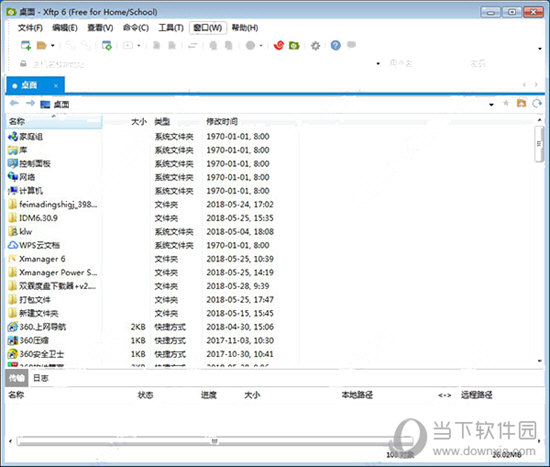
Task: Sort by the 大小 column header
Action: 139,122
